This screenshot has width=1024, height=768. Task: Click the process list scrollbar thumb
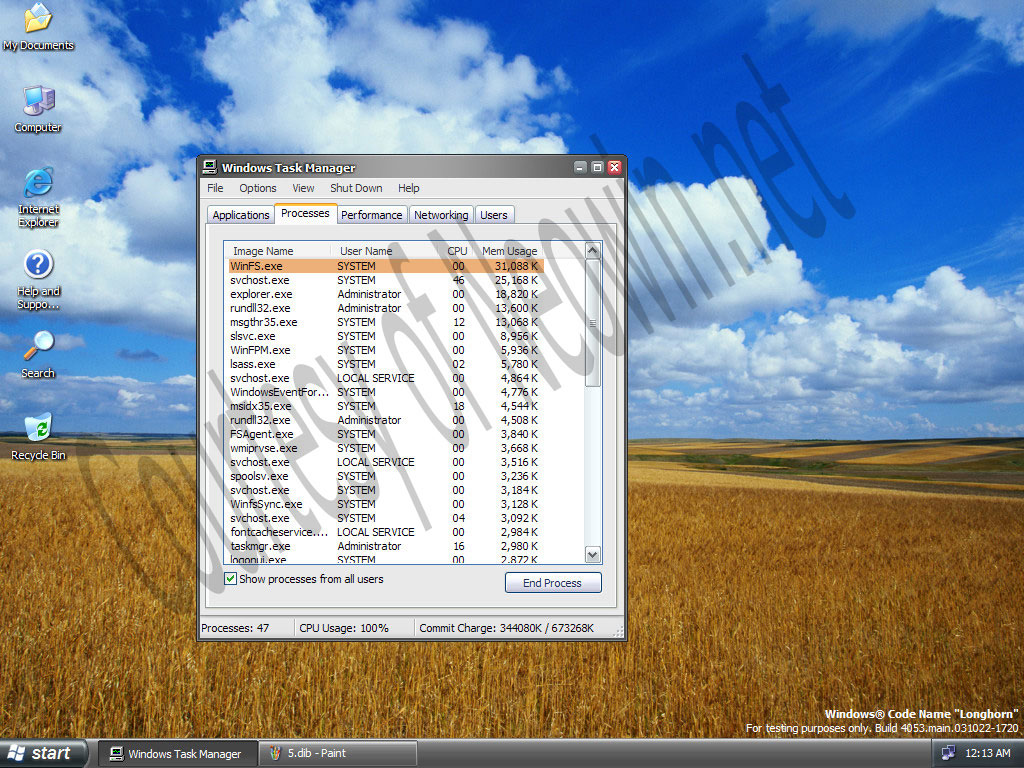pyautogui.click(x=592, y=323)
